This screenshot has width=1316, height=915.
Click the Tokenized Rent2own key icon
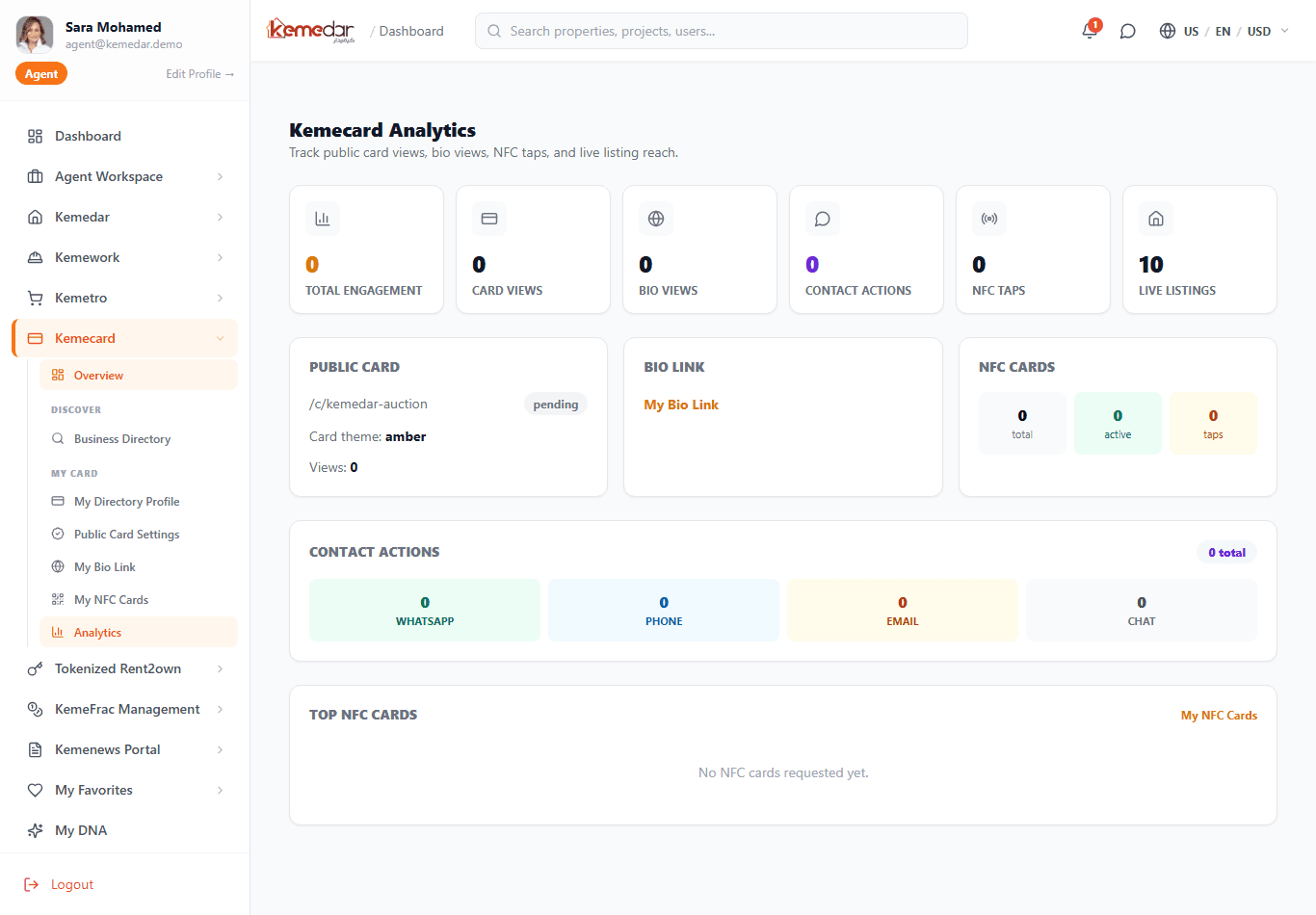tap(36, 668)
